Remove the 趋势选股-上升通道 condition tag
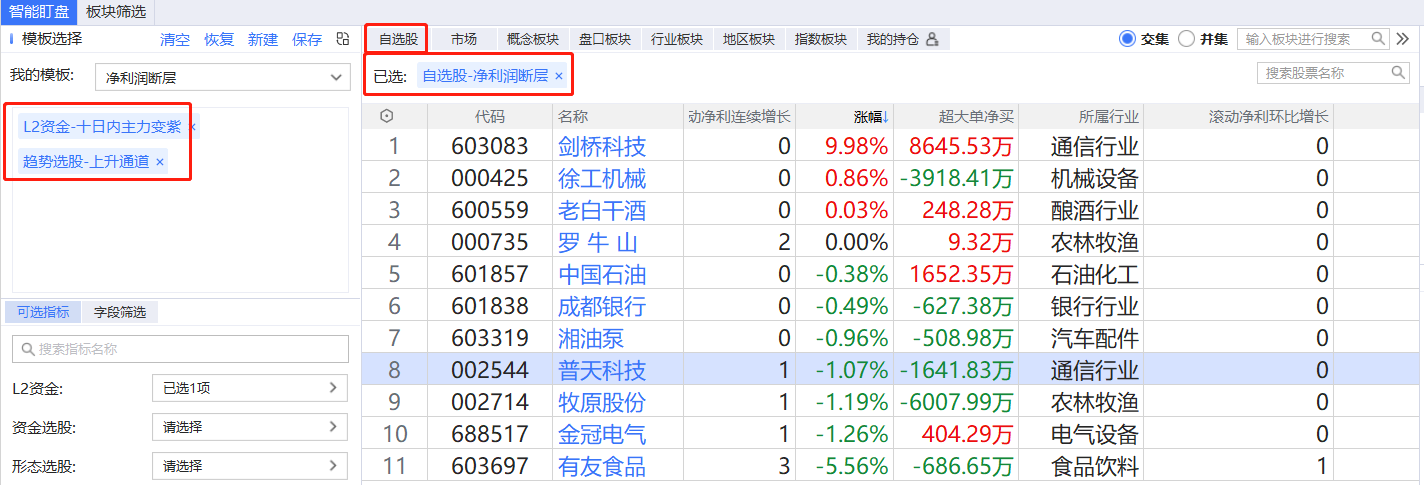Screen dimensions: 1424x485 coord(160,161)
